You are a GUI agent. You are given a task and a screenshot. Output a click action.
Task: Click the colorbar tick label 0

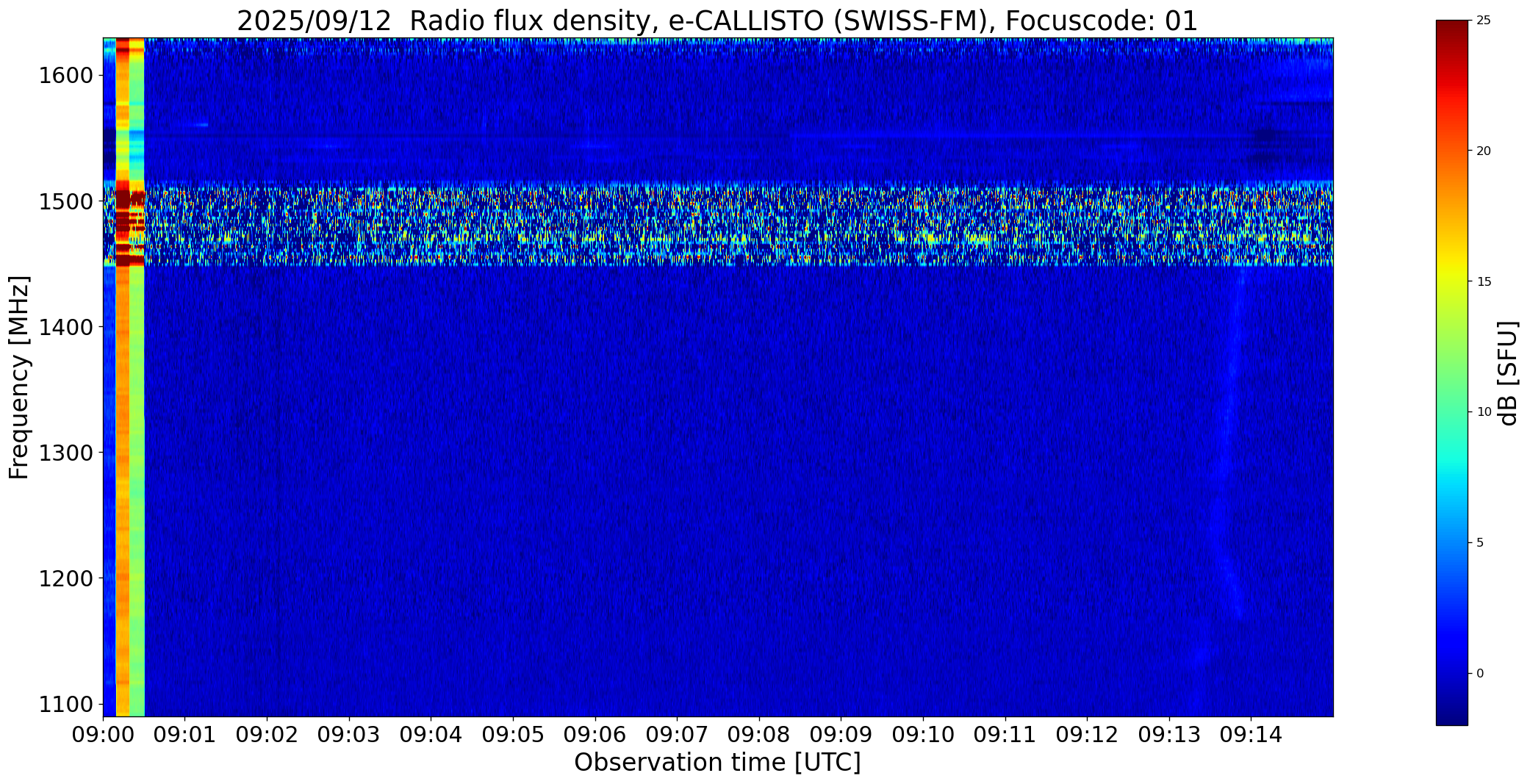coord(1480,674)
